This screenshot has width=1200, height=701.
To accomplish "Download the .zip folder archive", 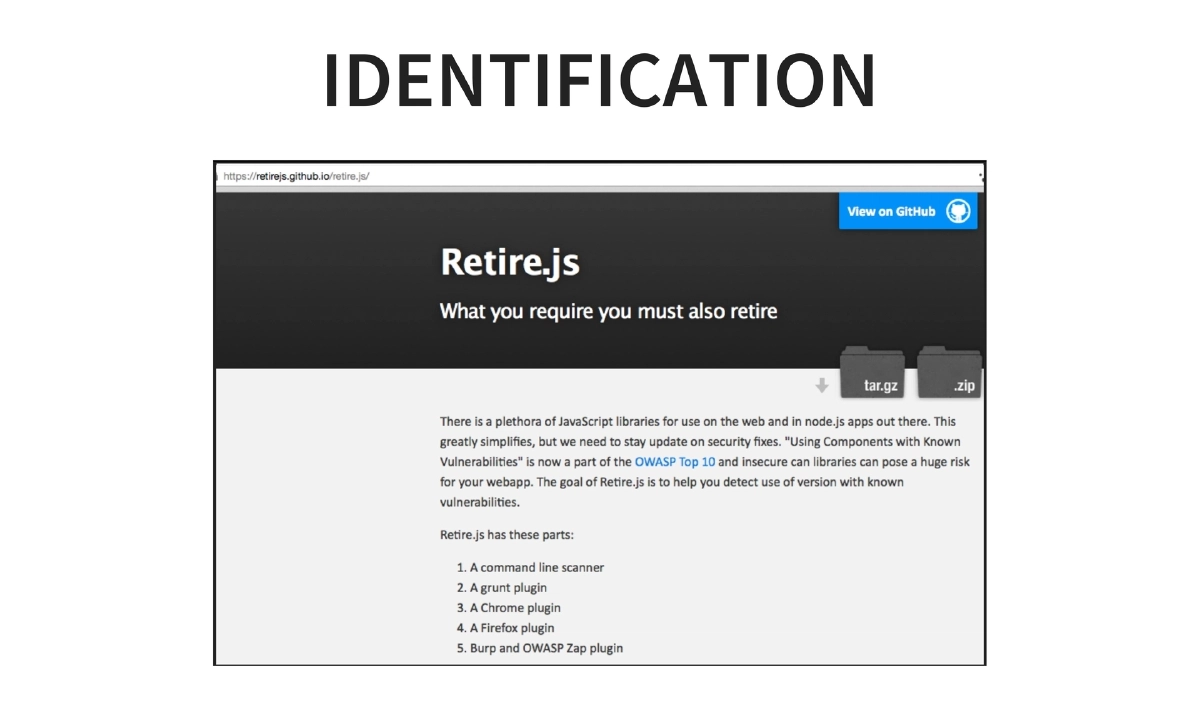I will pos(950,375).
